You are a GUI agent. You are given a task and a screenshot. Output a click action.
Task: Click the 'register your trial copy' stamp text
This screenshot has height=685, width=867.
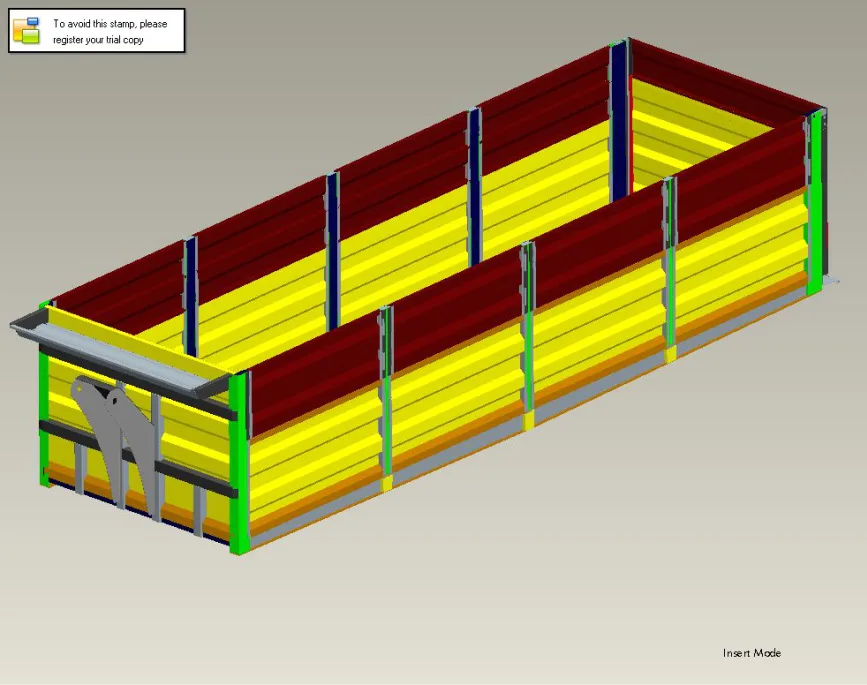(98, 40)
